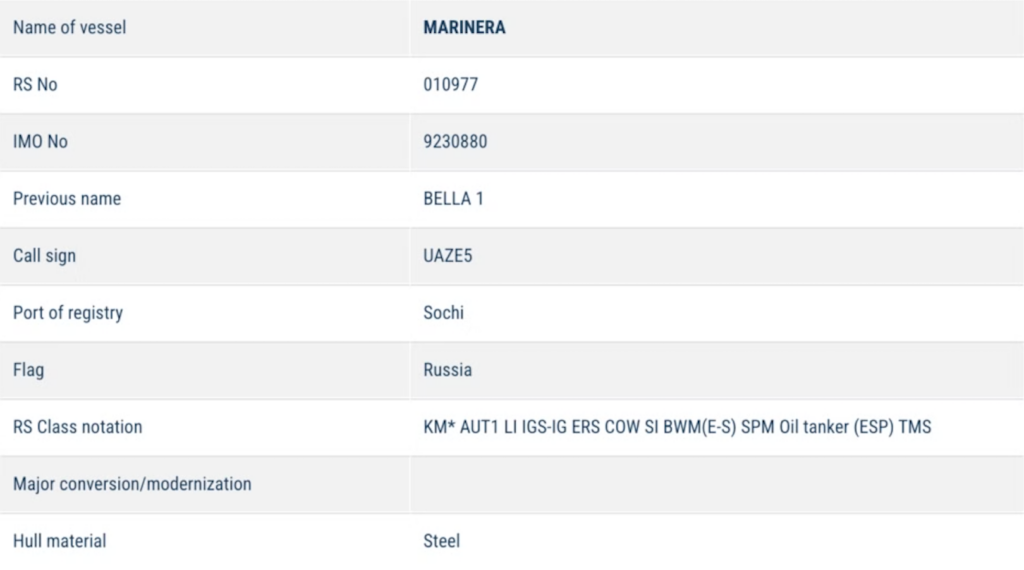
Task: Select the "Hull material" label
Action: 59,541
